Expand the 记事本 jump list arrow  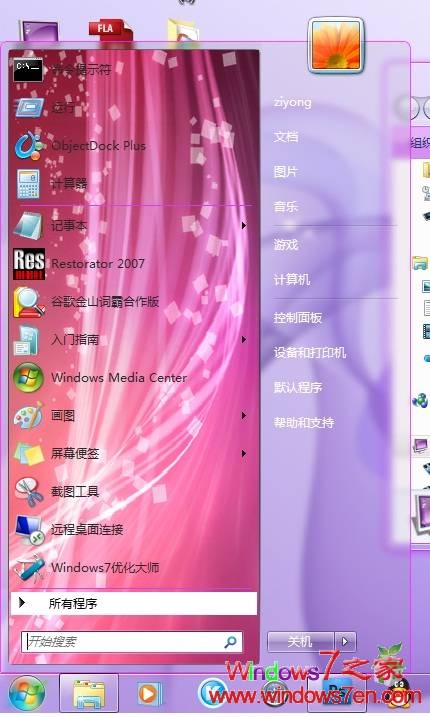[x=244, y=225]
